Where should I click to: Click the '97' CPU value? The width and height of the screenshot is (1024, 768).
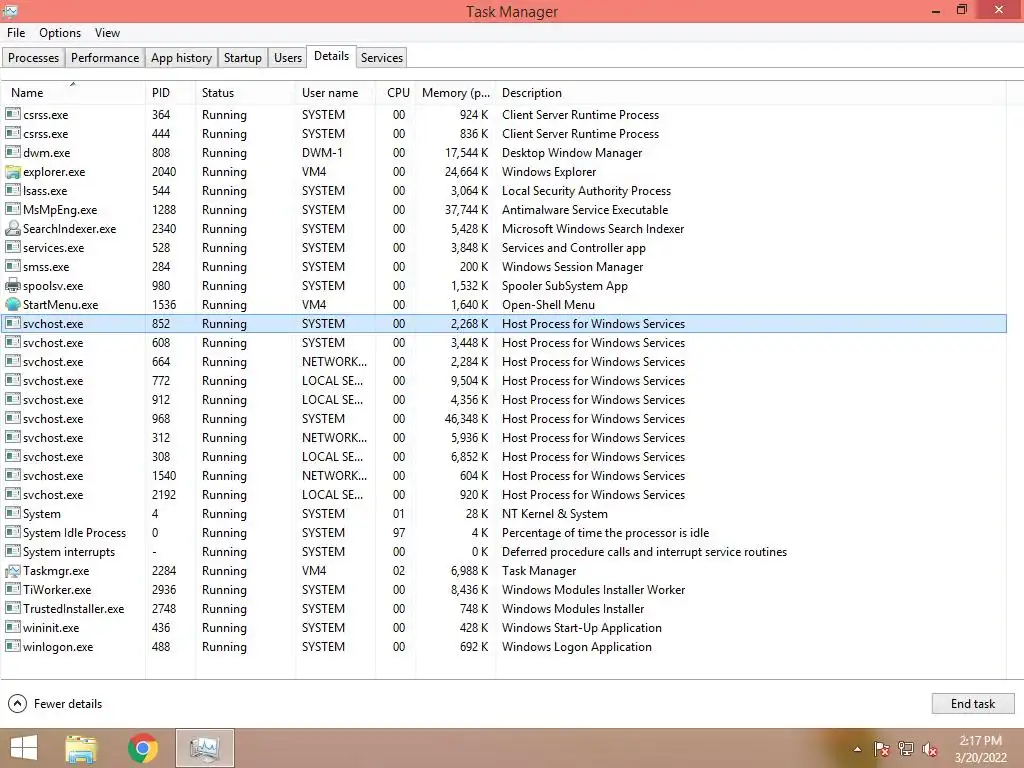tap(398, 533)
